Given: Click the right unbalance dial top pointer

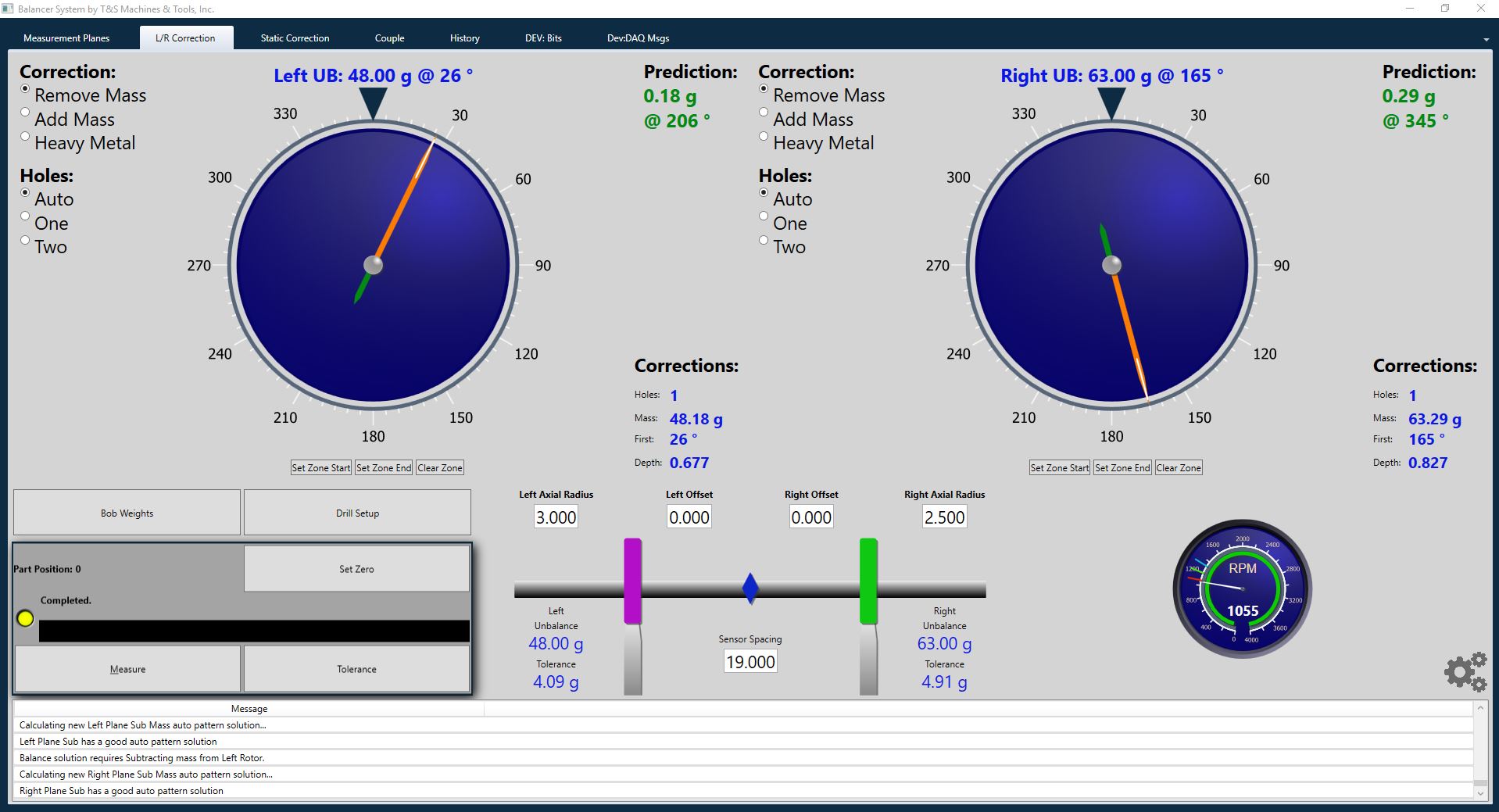Looking at the screenshot, I should (x=1111, y=103).
